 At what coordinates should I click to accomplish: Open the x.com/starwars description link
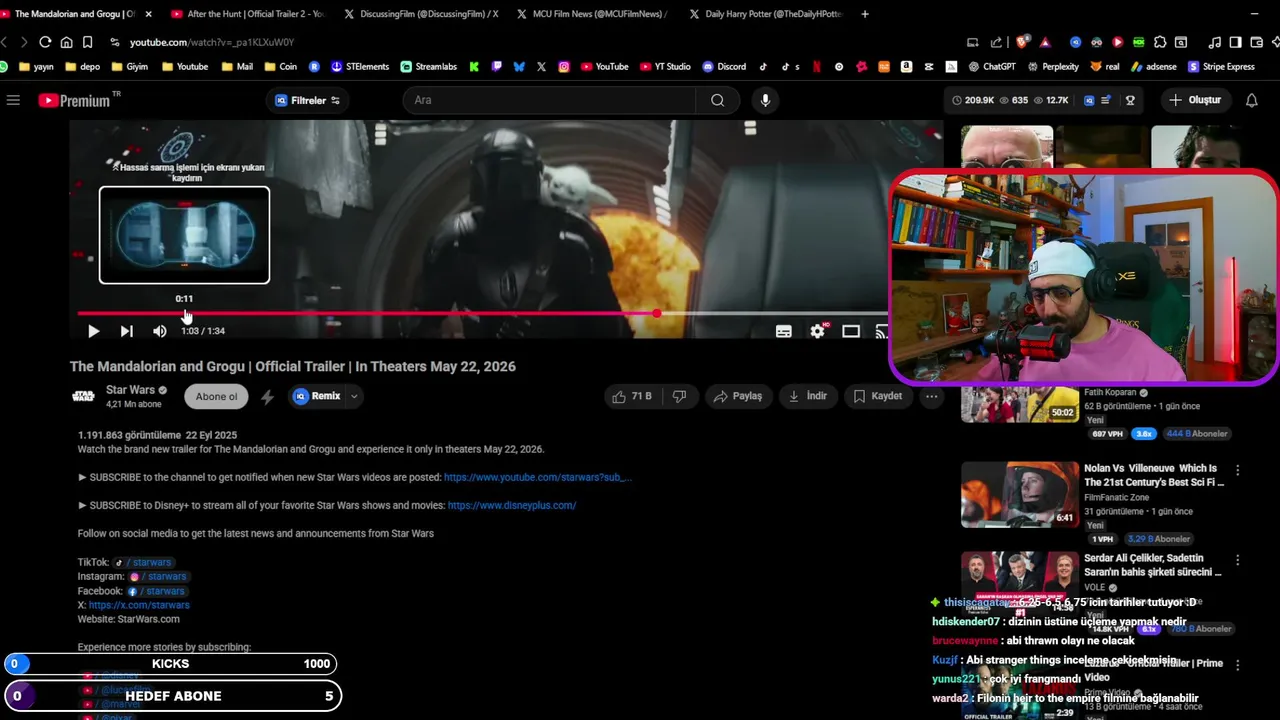[x=139, y=605]
